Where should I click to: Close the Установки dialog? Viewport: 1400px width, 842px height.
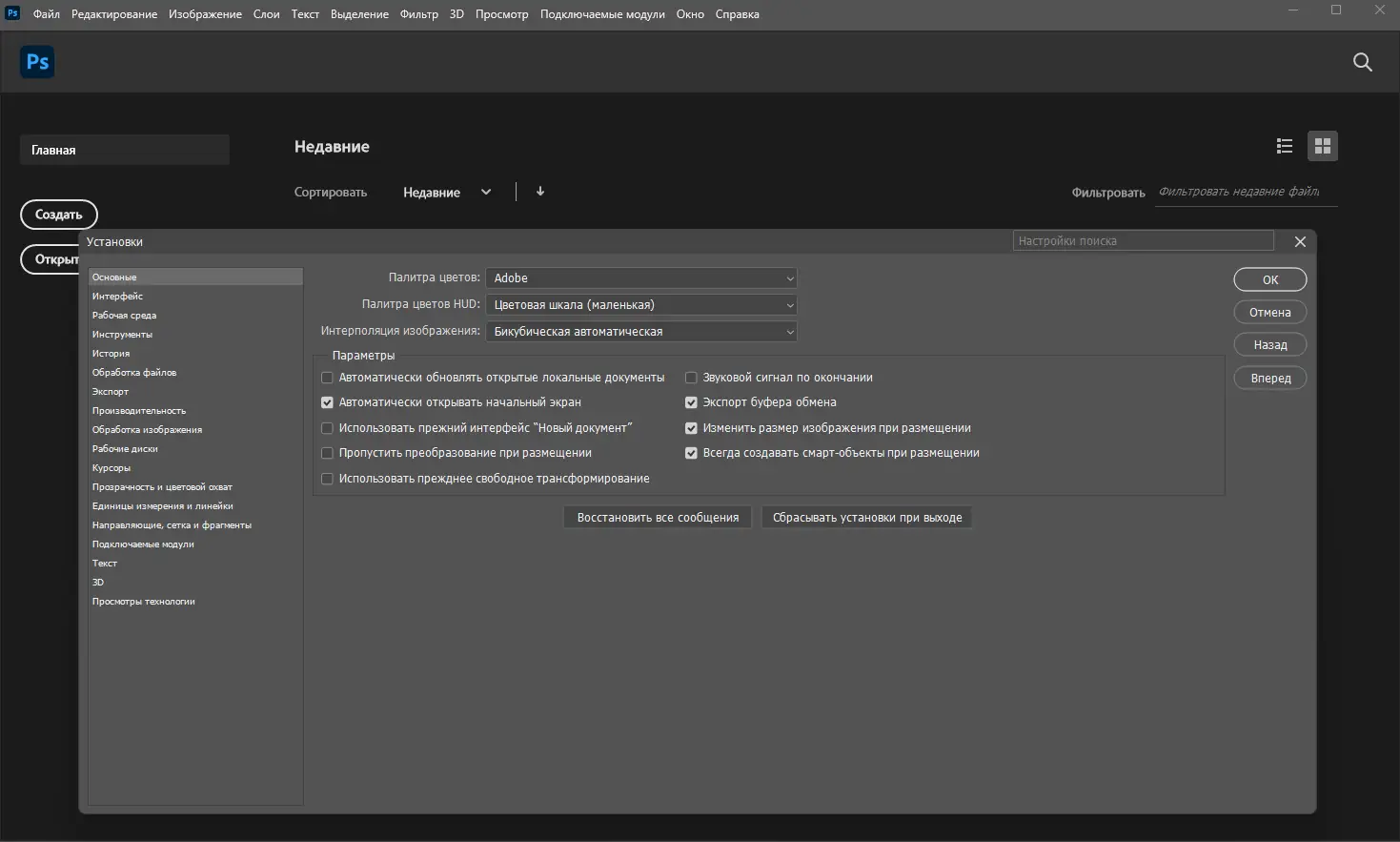pos(1300,241)
